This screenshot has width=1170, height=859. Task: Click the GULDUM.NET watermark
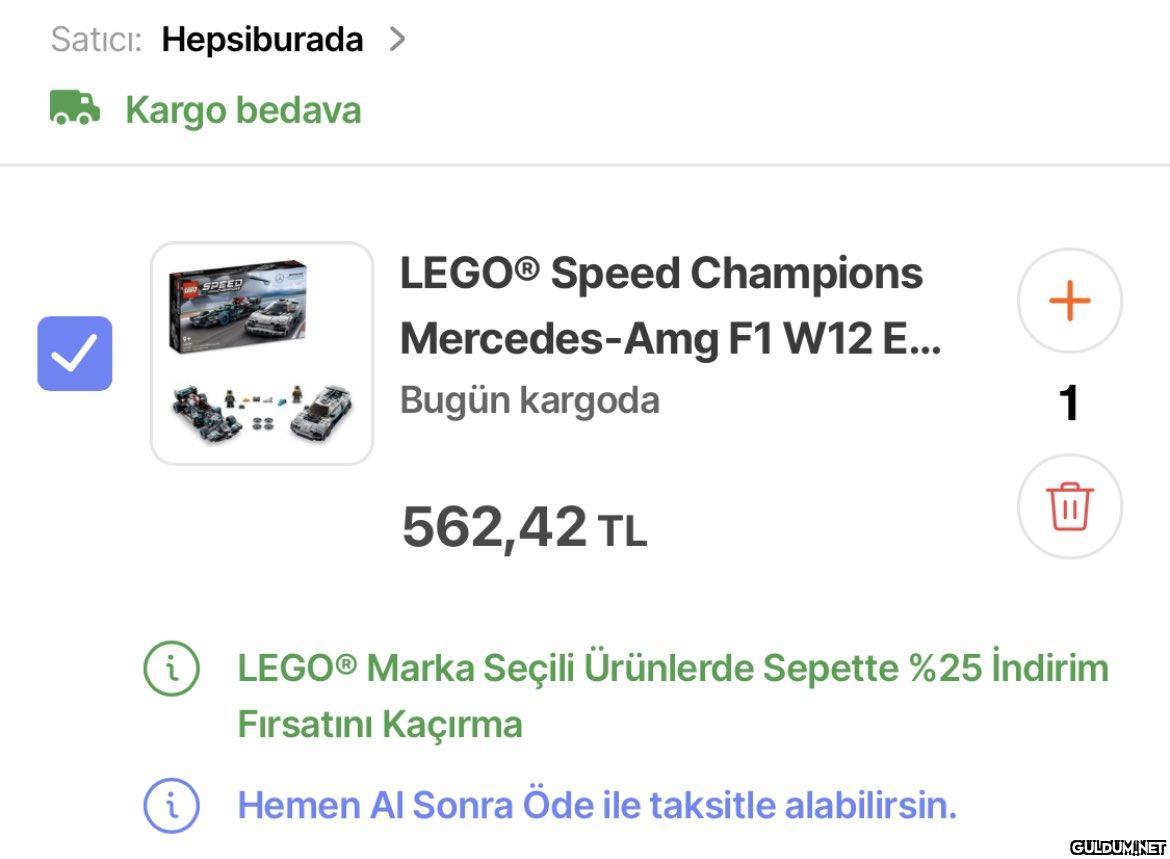(1117, 847)
